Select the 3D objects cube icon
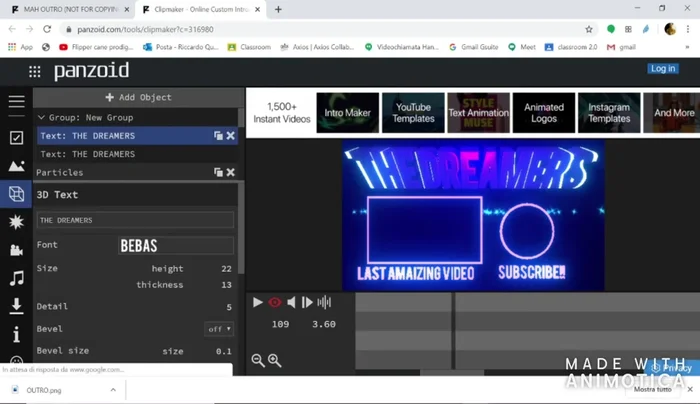This screenshot has width=700, height=404. [16, 193]
